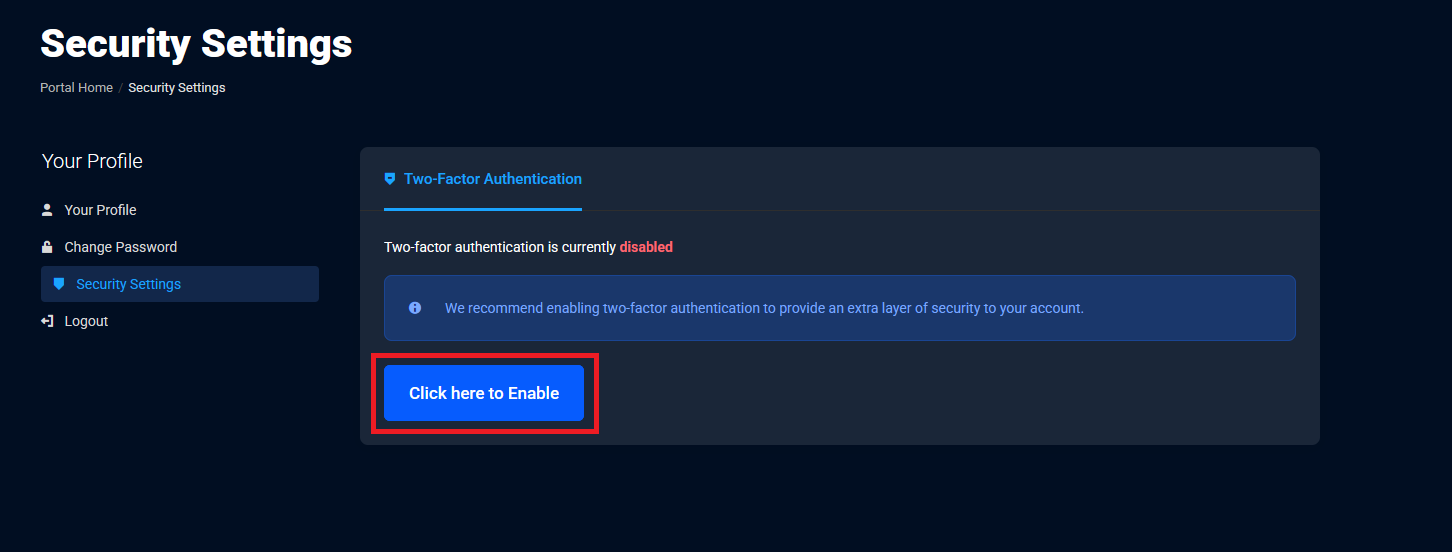Select Security Settings in the sidebar menu
Viewport: 1452px width, 552px height.
pyautogui.click(x=128, y=284)
